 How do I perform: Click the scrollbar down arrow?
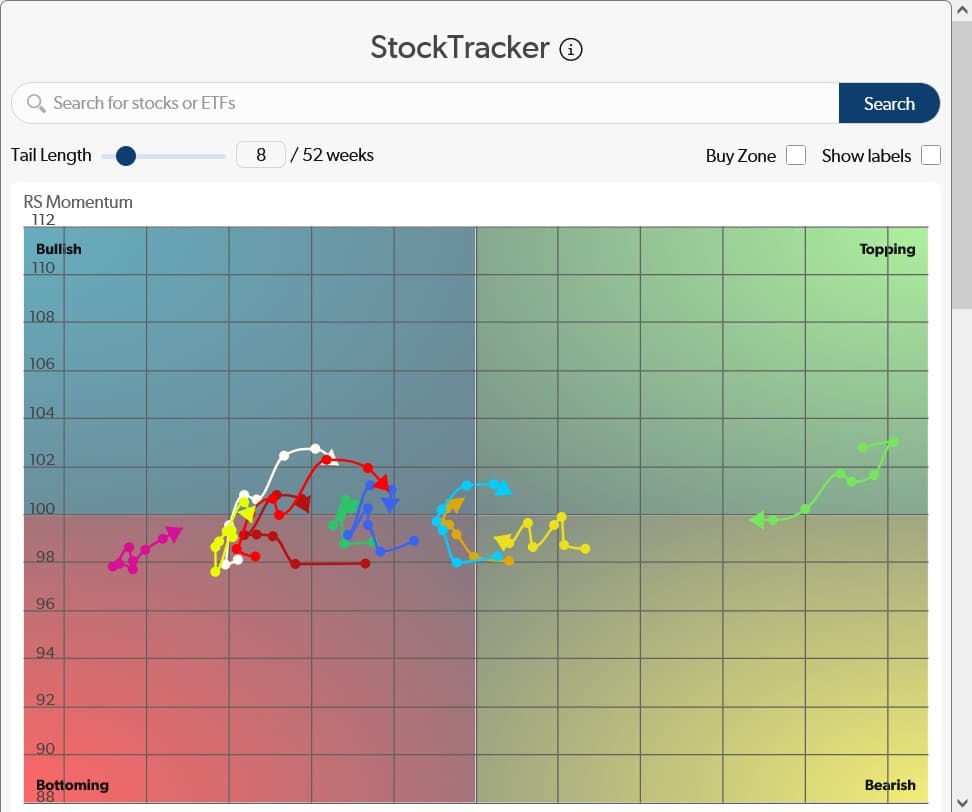962,803
